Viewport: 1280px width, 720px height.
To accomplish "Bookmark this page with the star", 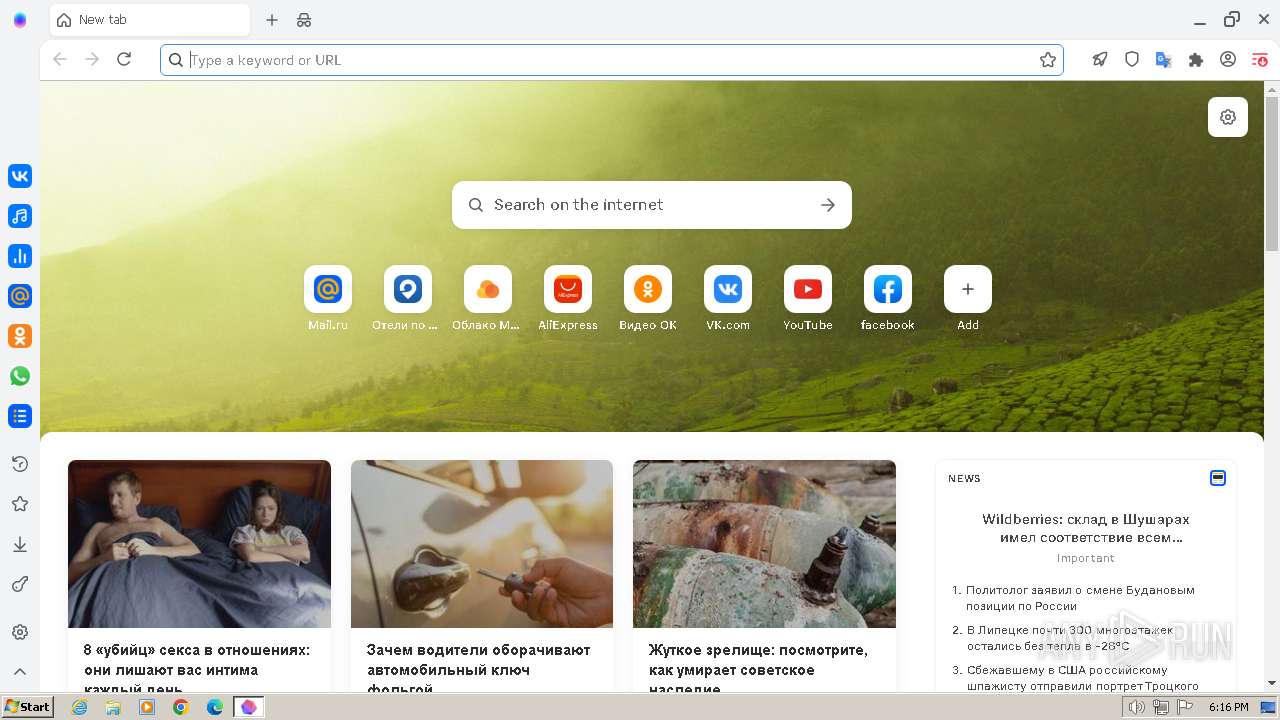I will click(x=1048, y=60).
